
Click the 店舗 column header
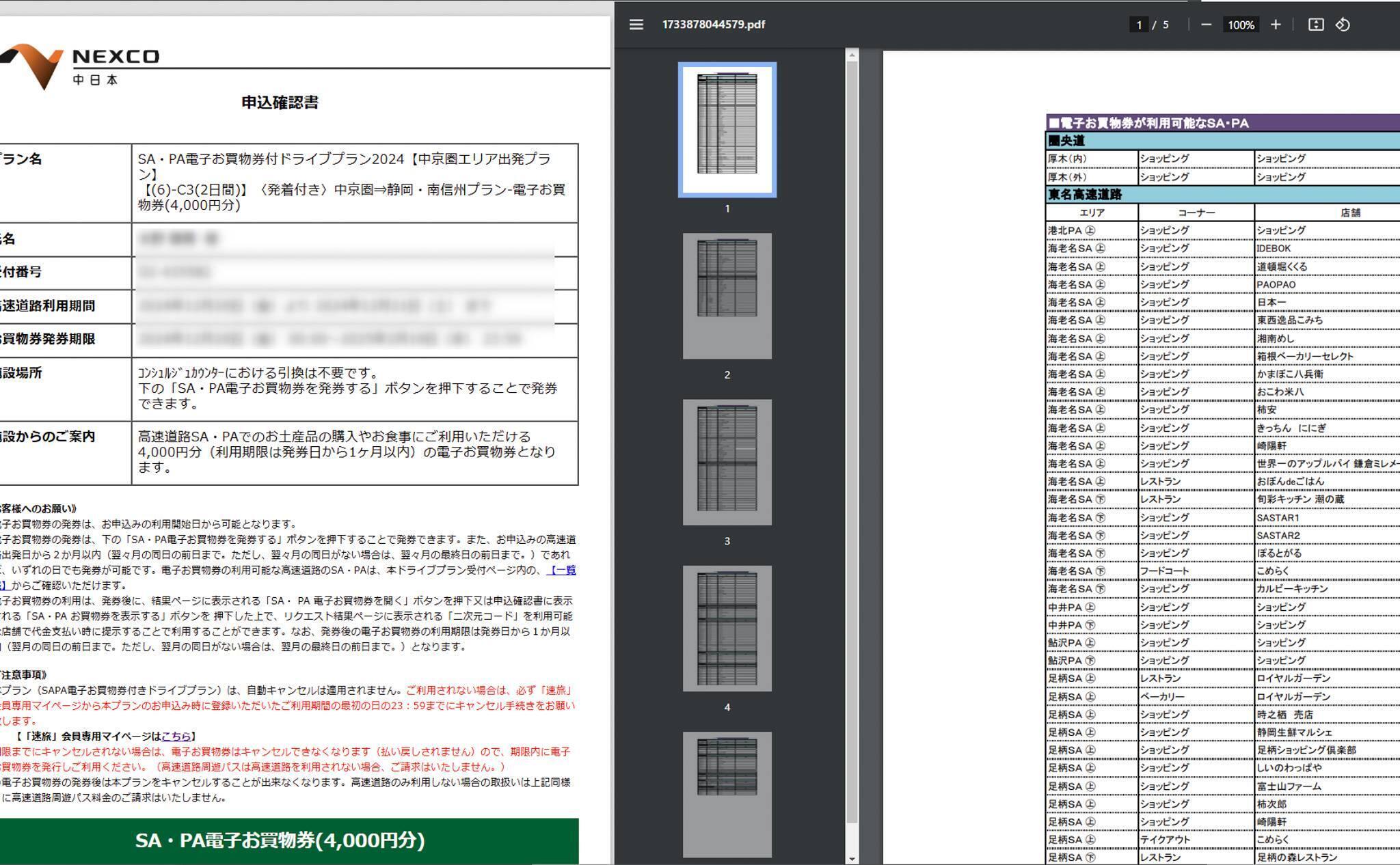(x=1328, y=212)
